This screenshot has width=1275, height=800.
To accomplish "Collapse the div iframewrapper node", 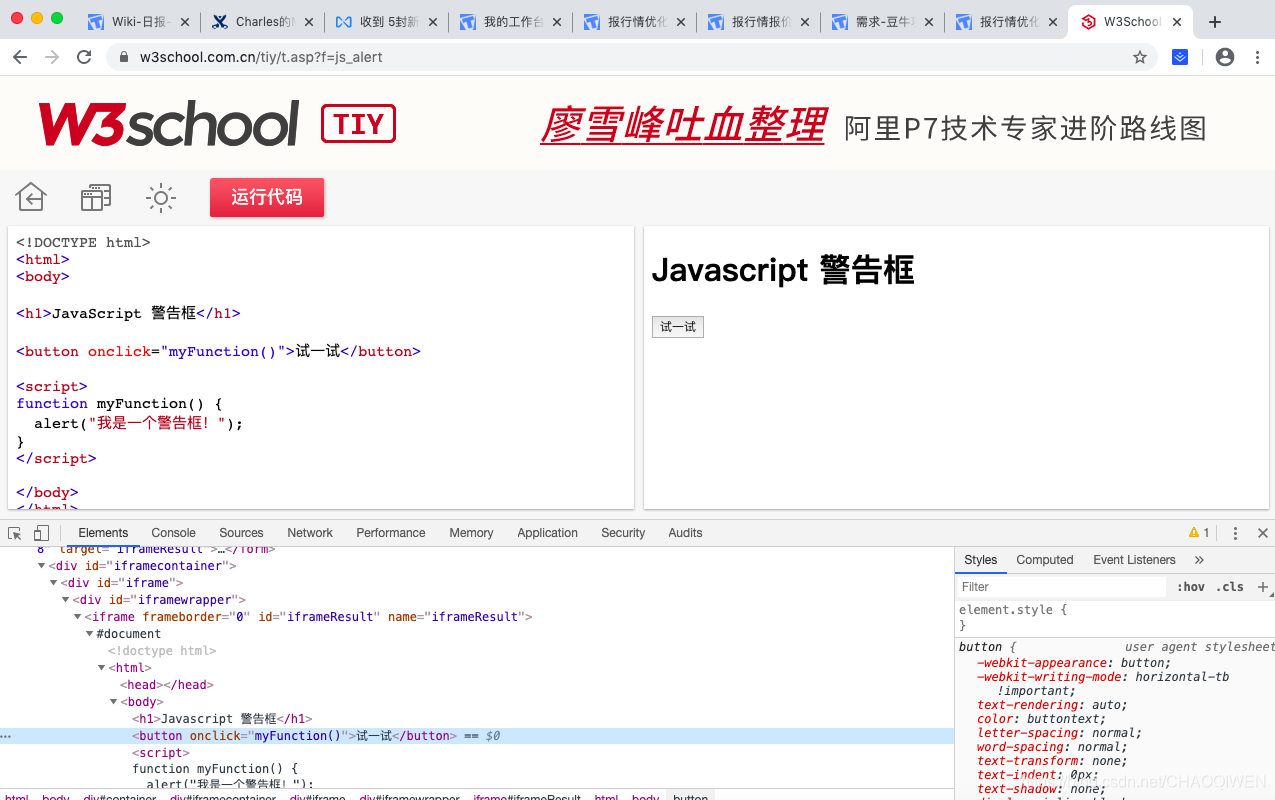I will tap(67, 600).
